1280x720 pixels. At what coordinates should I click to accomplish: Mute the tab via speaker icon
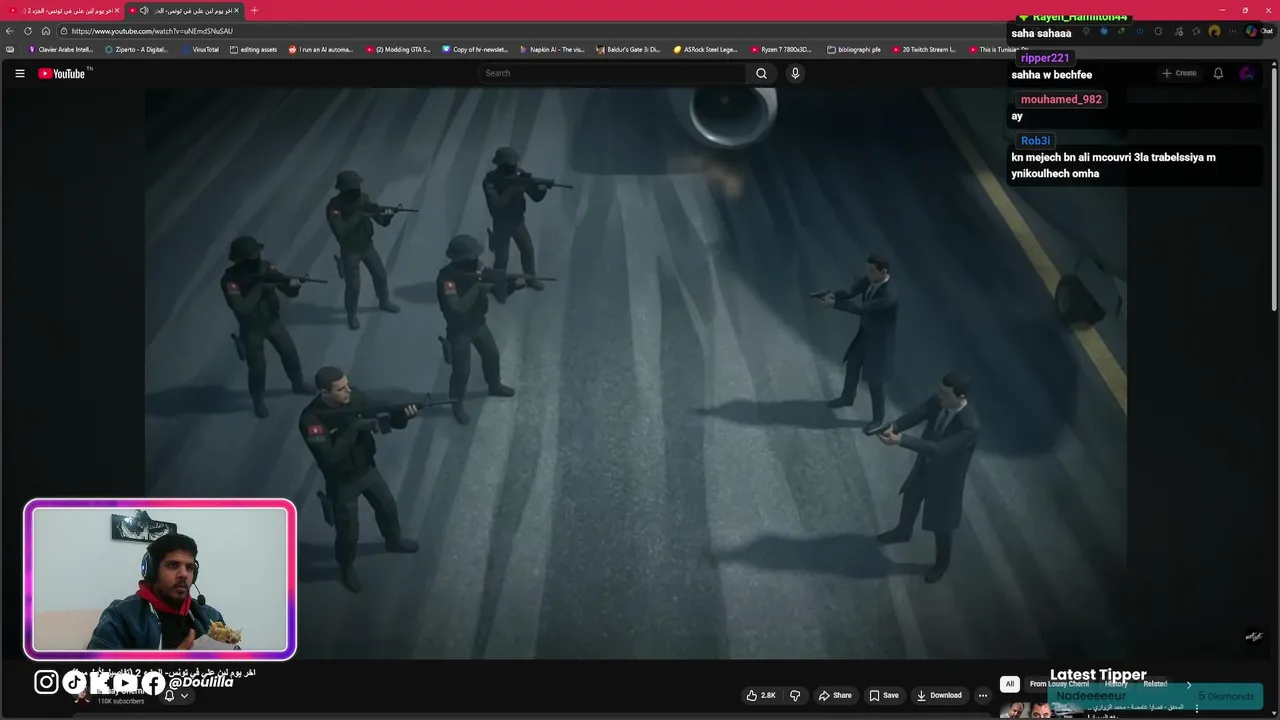(x=144, y=11)
